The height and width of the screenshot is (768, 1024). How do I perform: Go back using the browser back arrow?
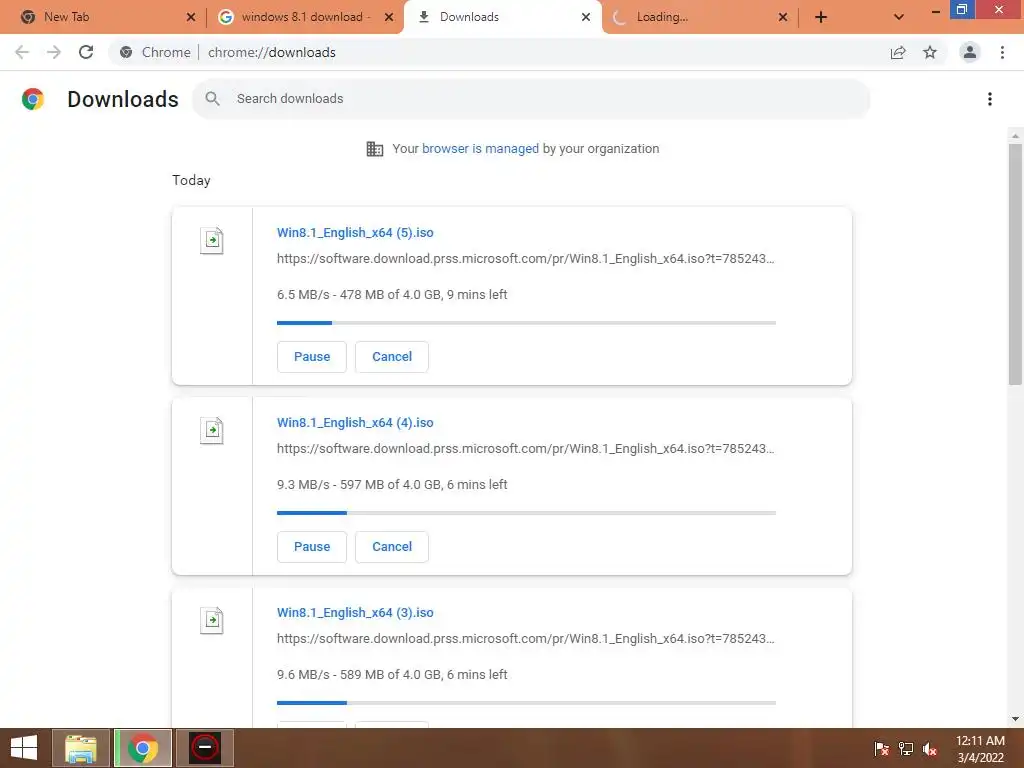[22, 52]
